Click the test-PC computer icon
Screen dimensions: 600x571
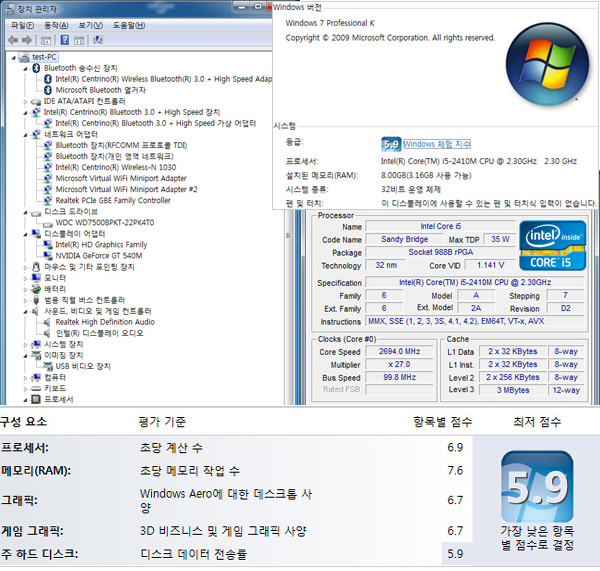click(x=24, y=57)
